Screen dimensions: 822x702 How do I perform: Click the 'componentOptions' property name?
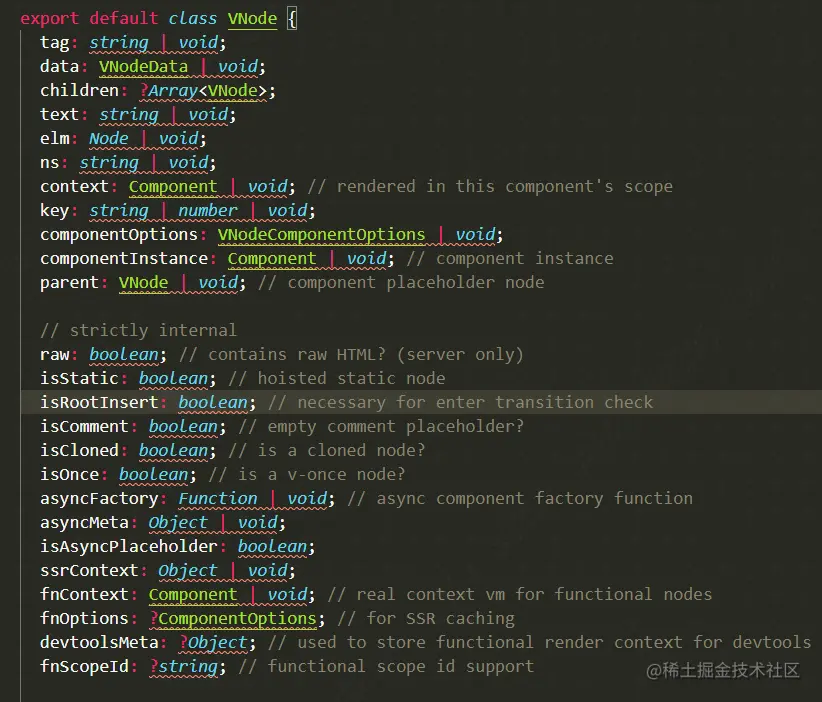pyautogui.click(x=118, y=234)
